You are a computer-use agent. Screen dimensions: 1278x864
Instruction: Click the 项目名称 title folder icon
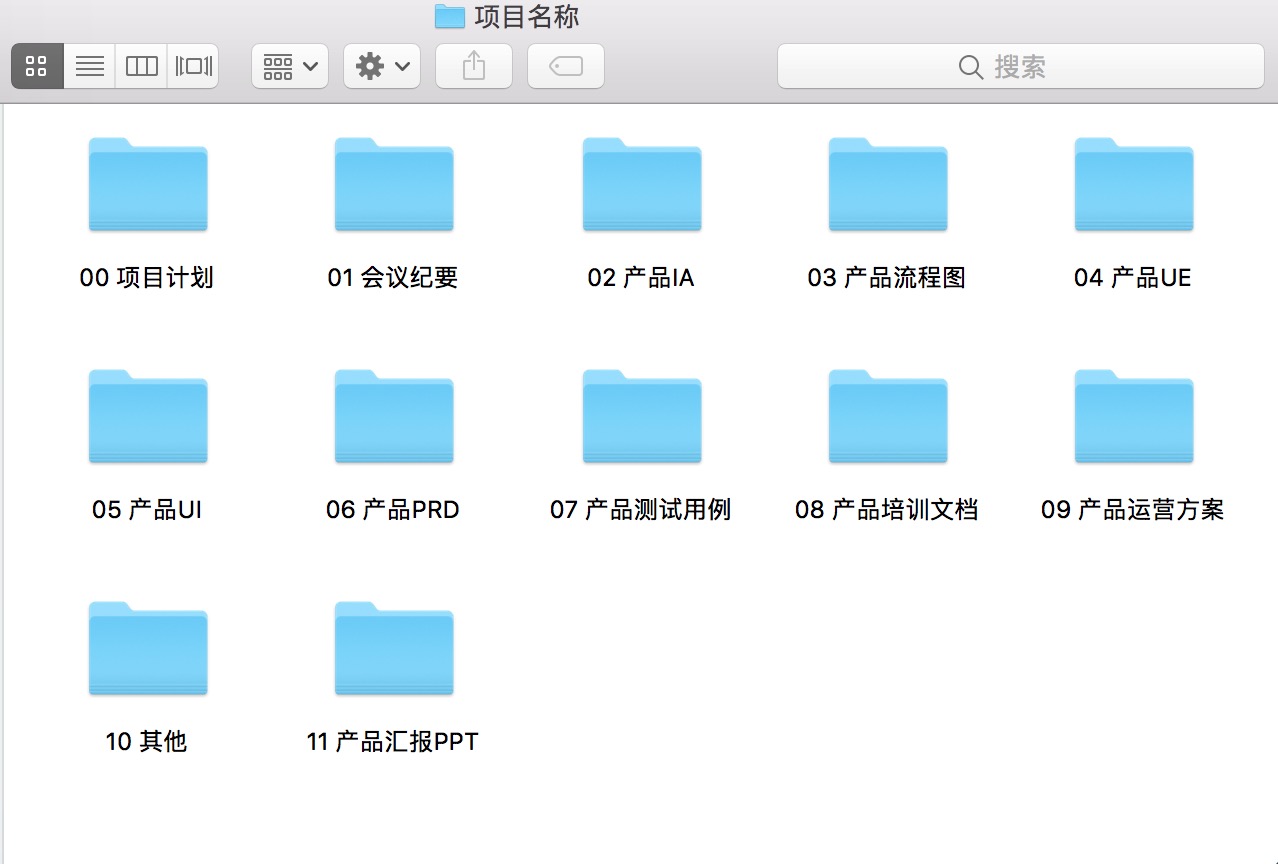(450, 17)
